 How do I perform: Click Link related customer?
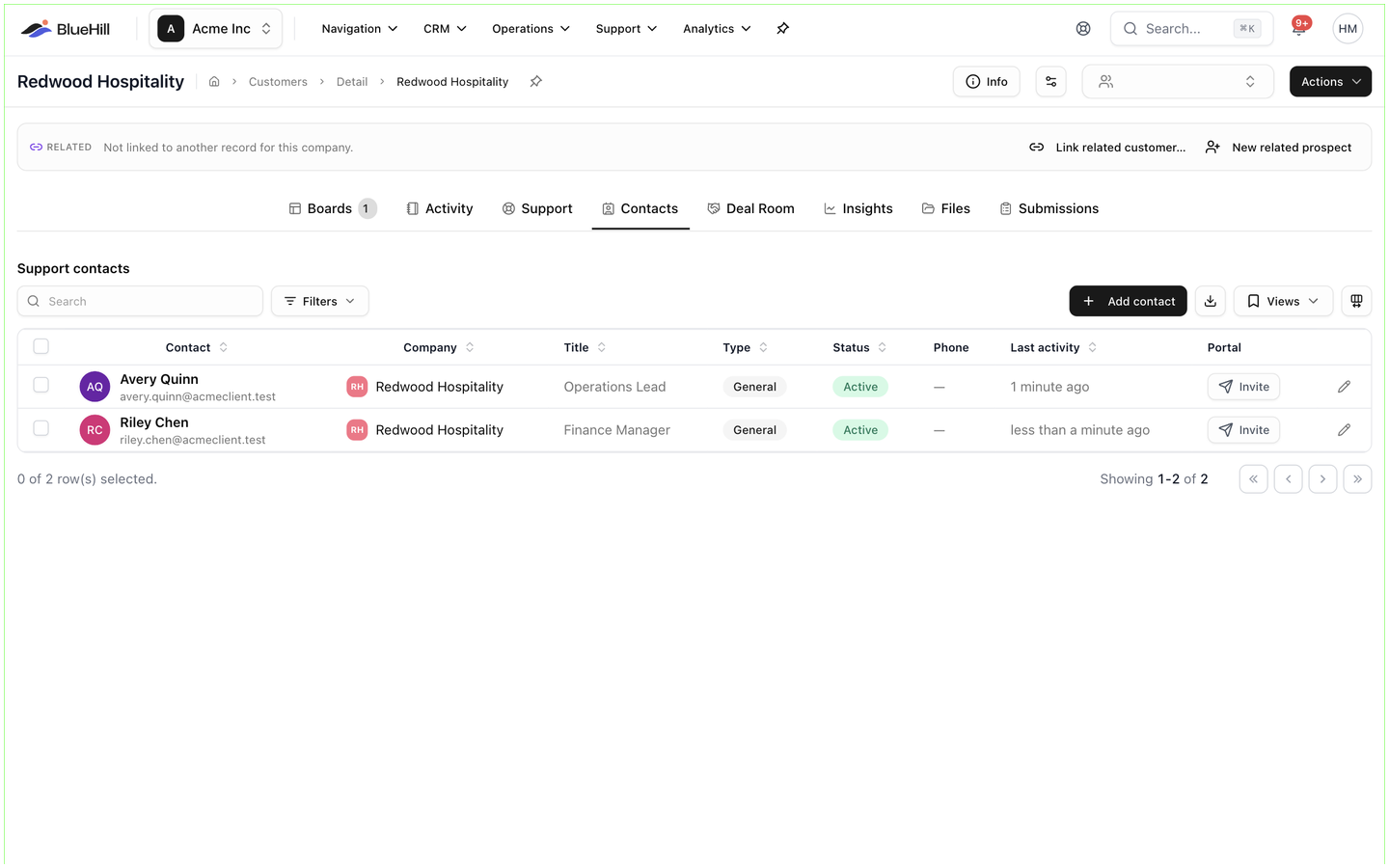click(1107, 148)
